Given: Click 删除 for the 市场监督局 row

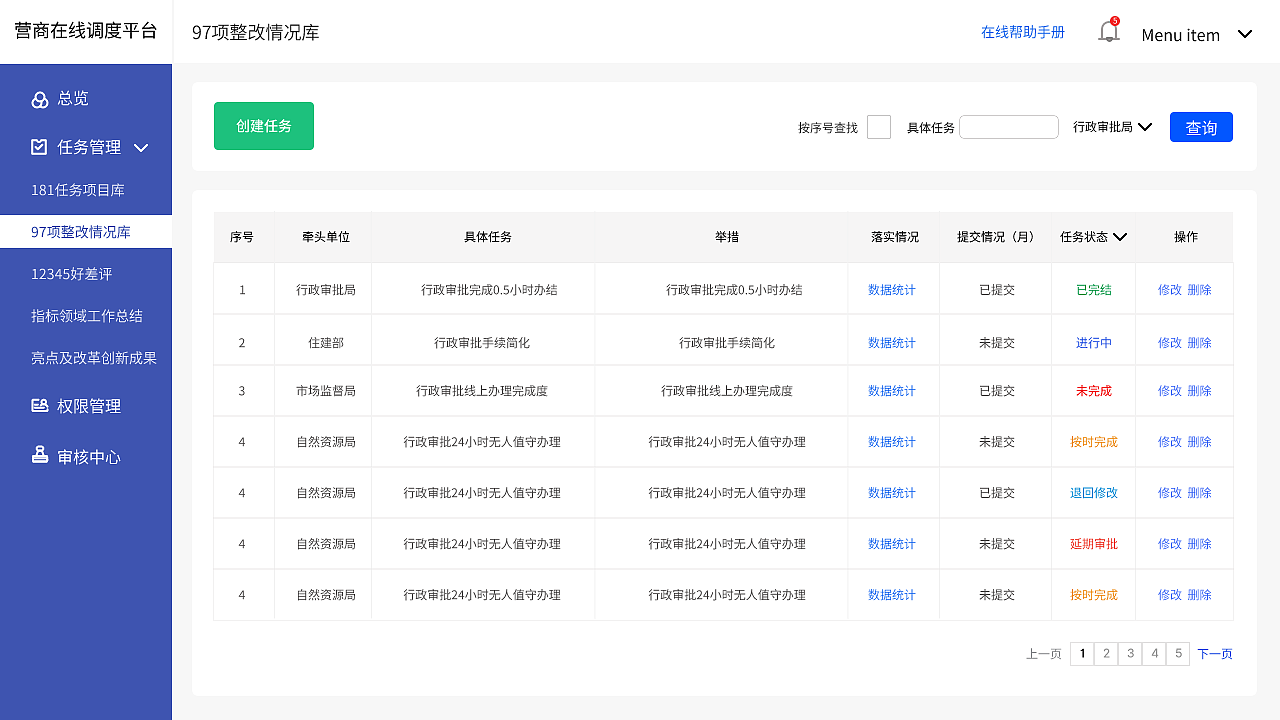Looking at the screenshot, I should pos(1199,391).
